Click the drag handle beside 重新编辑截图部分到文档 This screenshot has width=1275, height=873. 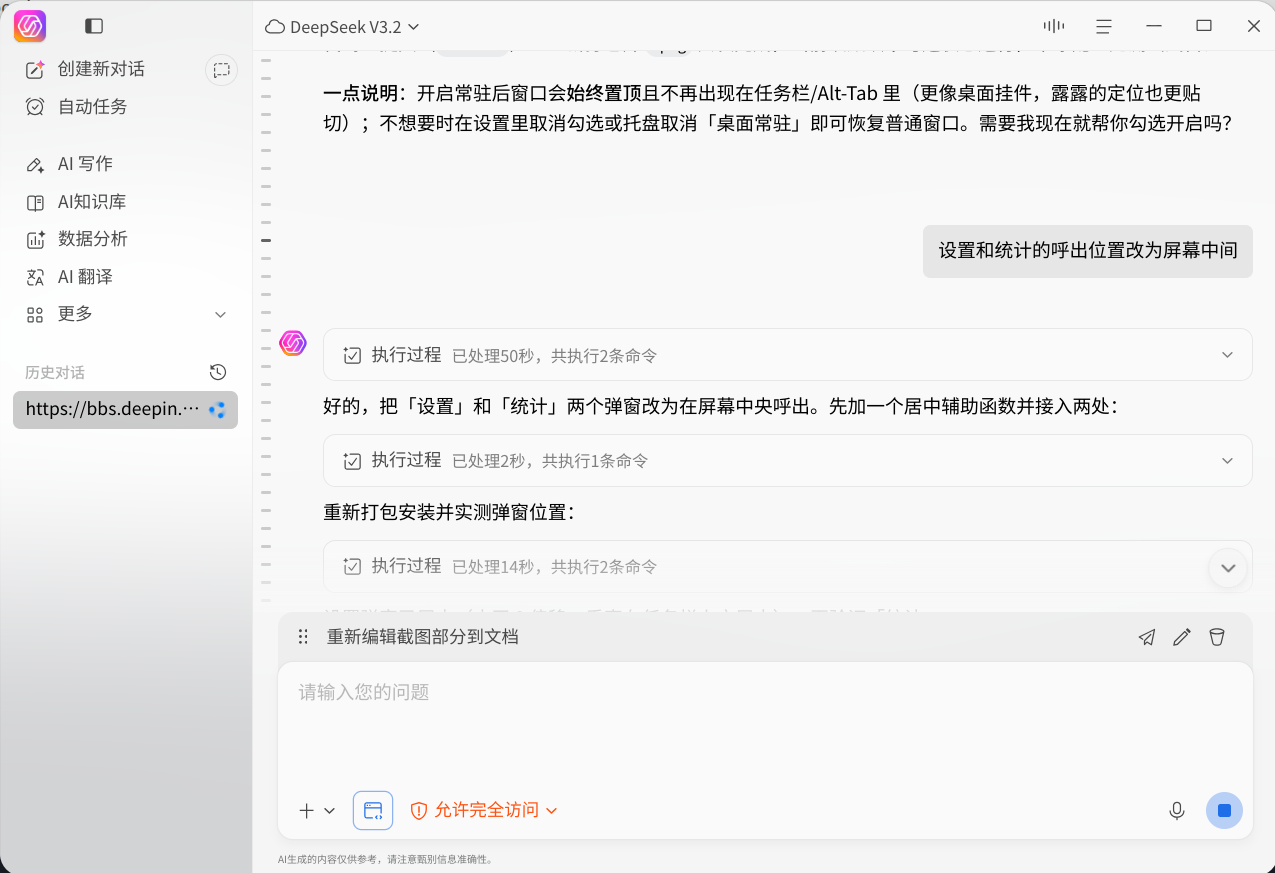303,637
